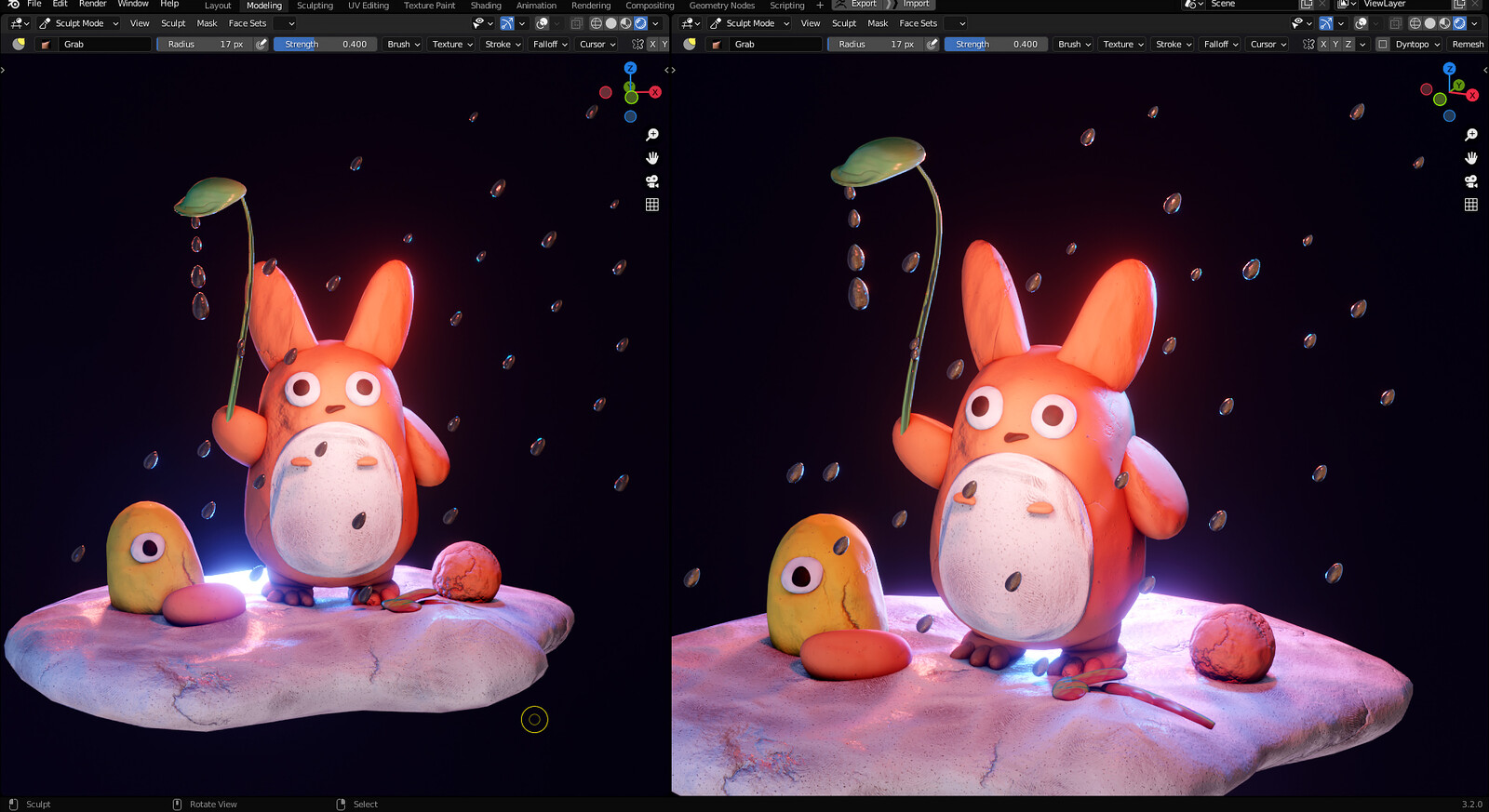Screen dimensions: 1489x812
Task: Switch to Sculpting workspace tab
Action: point(315,5)
